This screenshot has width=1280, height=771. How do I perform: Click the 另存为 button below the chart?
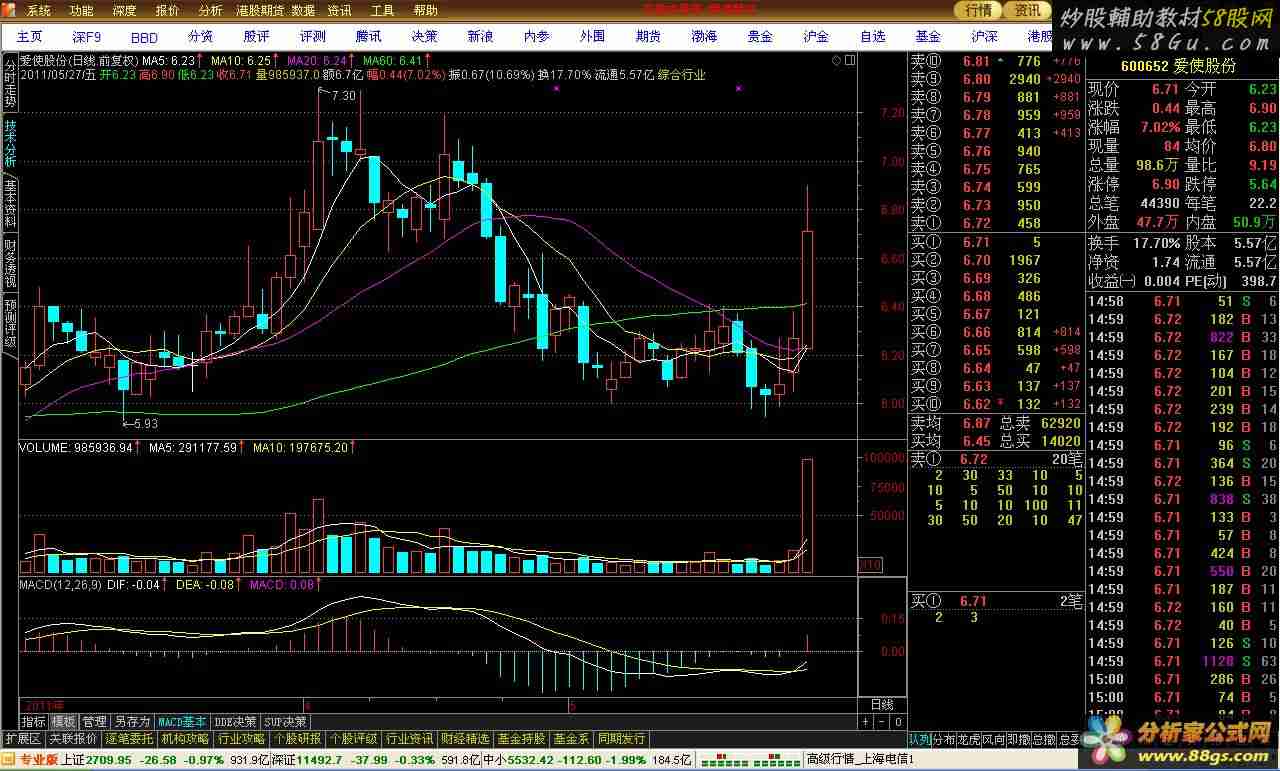click(132, 721)
